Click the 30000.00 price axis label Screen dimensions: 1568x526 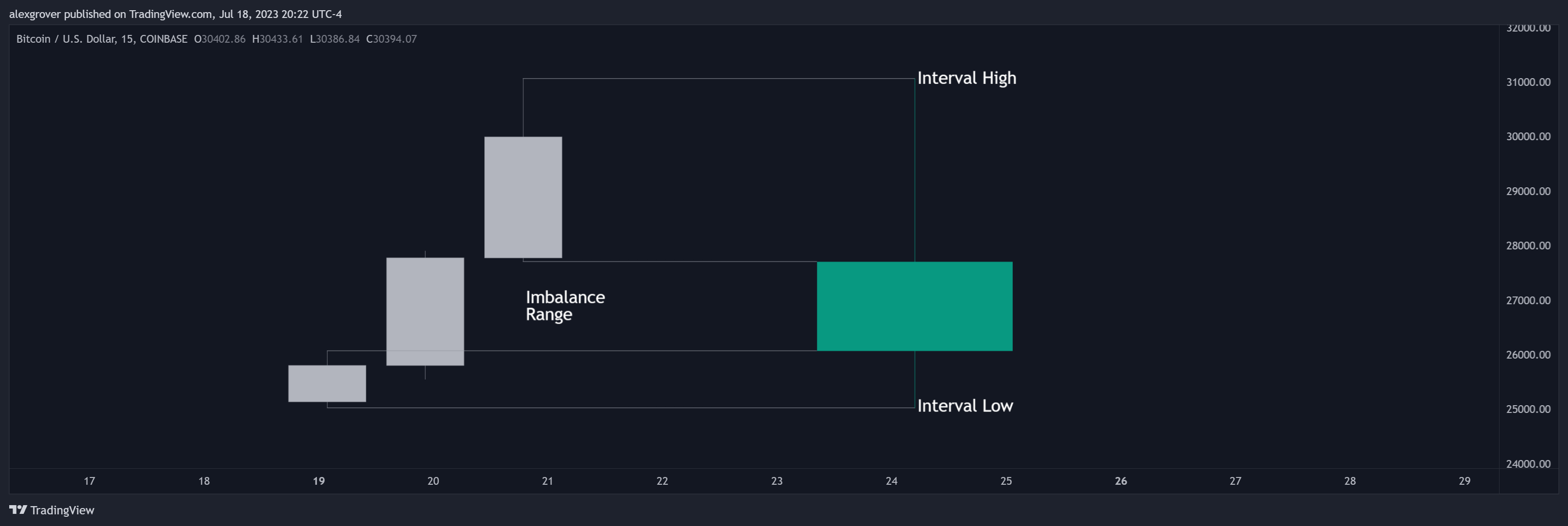[1528, 136]
